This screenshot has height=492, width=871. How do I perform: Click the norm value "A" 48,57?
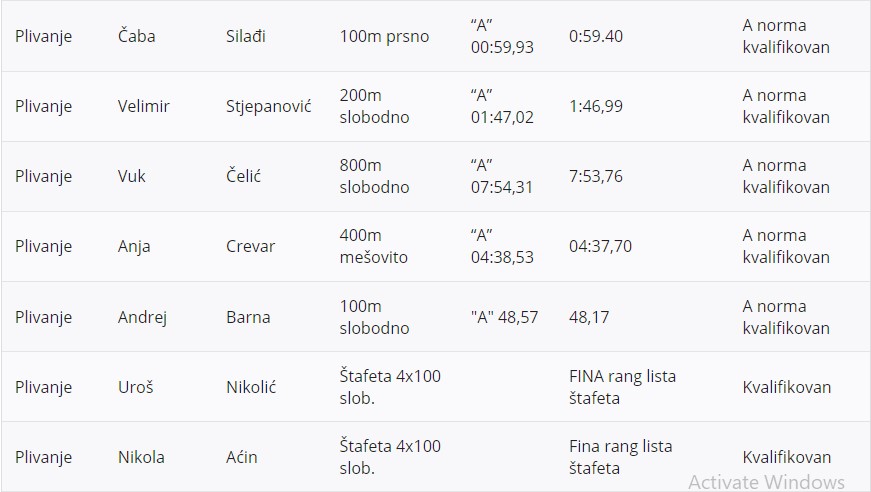click(504, 317)
